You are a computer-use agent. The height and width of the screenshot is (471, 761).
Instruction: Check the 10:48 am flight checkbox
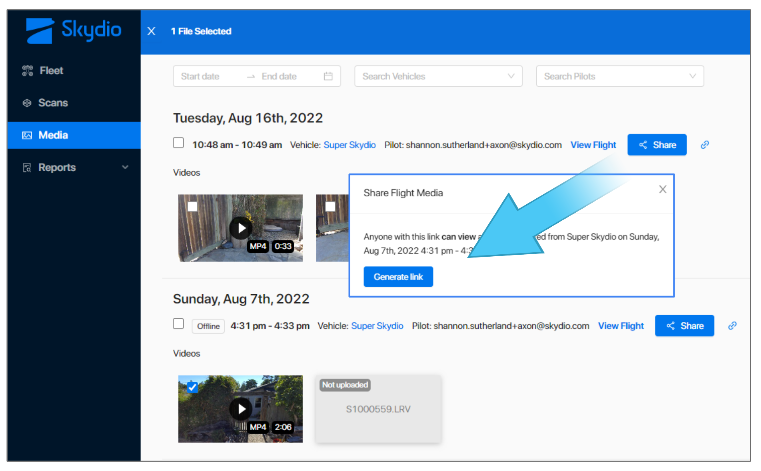(179, 143)
